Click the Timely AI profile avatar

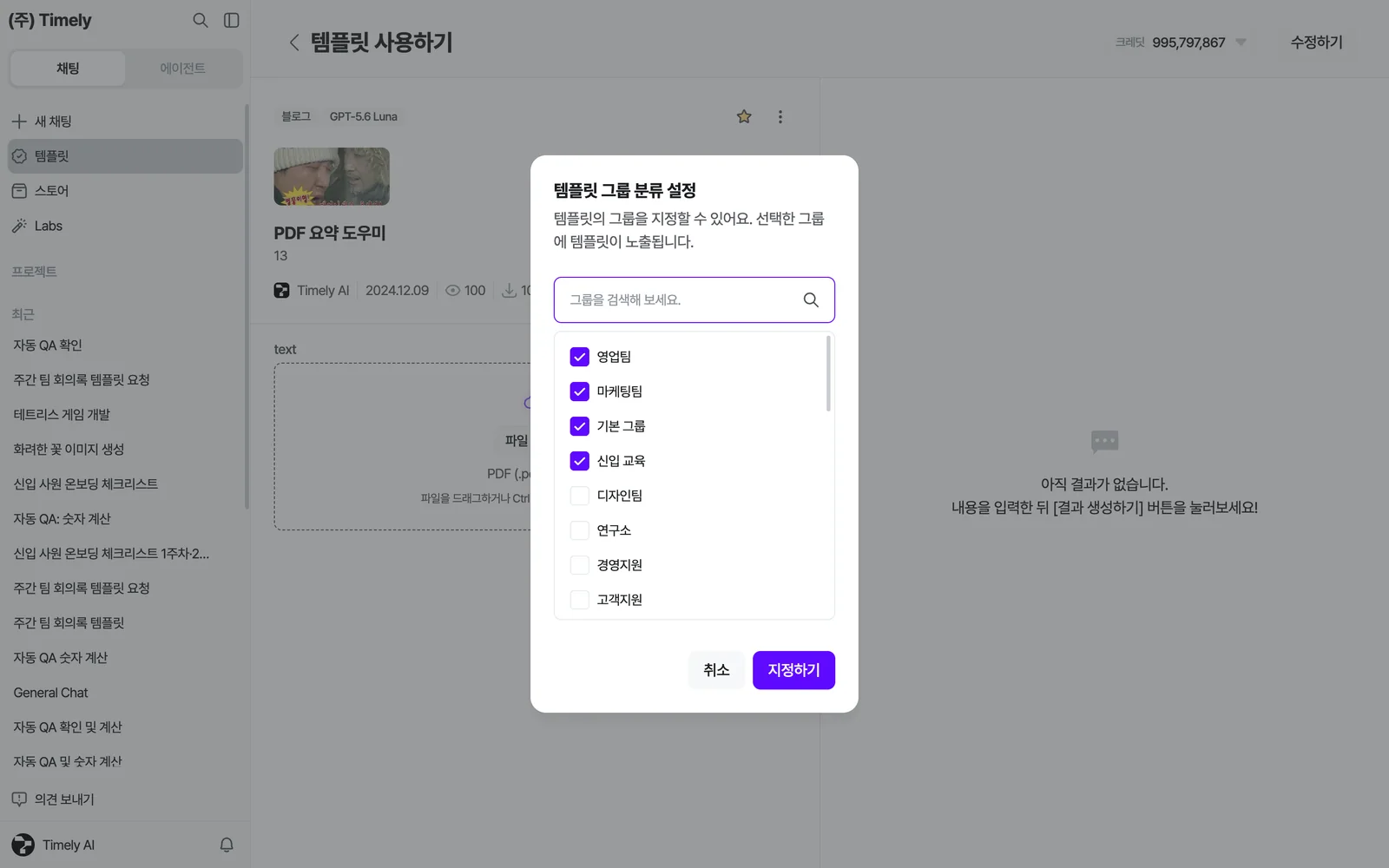click(x=23, y=845)
